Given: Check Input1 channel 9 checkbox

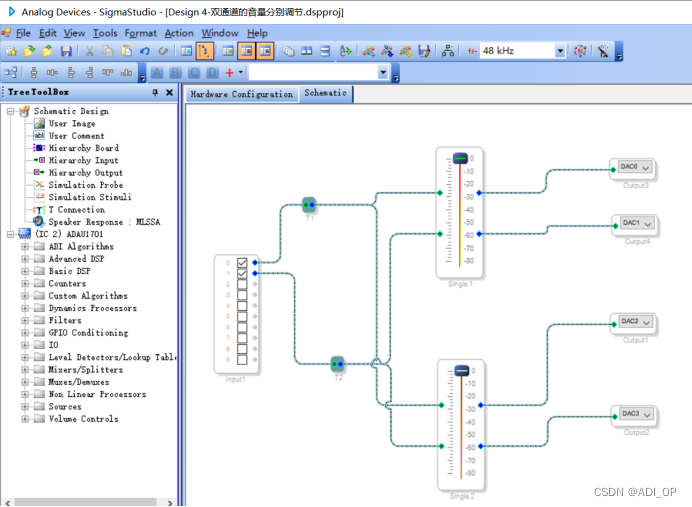Looking at the screenshot, I should click(242, 360).
